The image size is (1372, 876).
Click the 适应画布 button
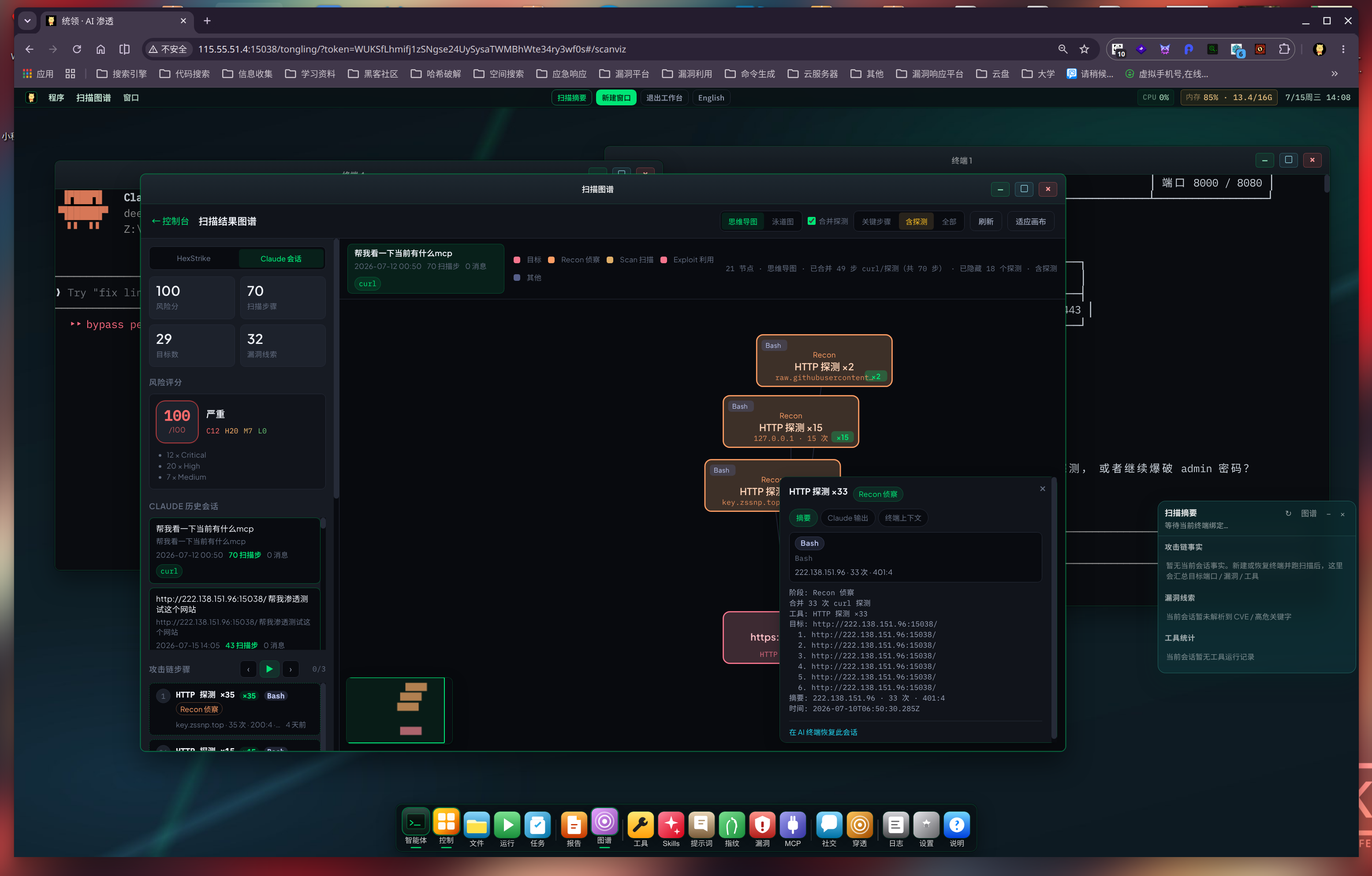pyautogui.click(x=1030, y=222)
